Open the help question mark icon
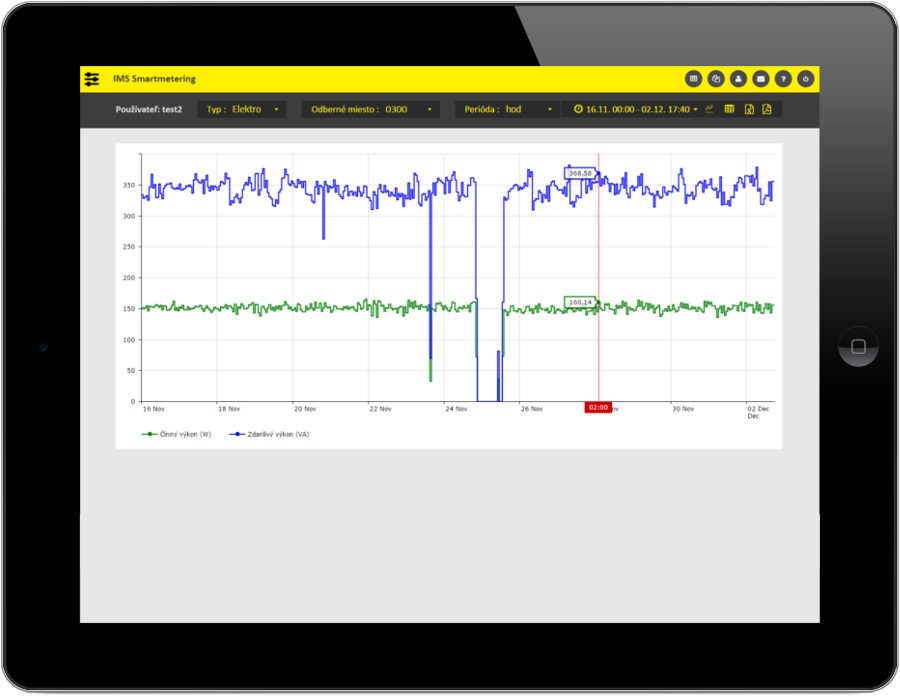Screen dimensions: 900x696 (783, 79)
